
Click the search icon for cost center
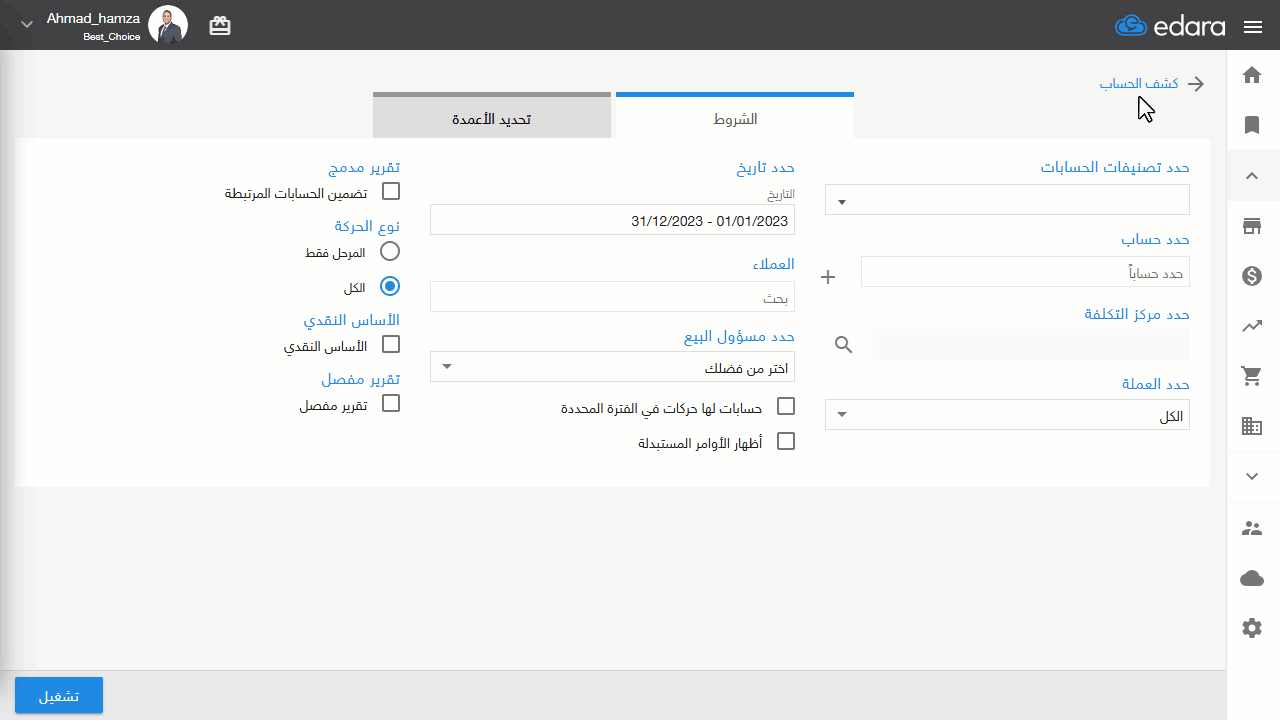[844, 345]
